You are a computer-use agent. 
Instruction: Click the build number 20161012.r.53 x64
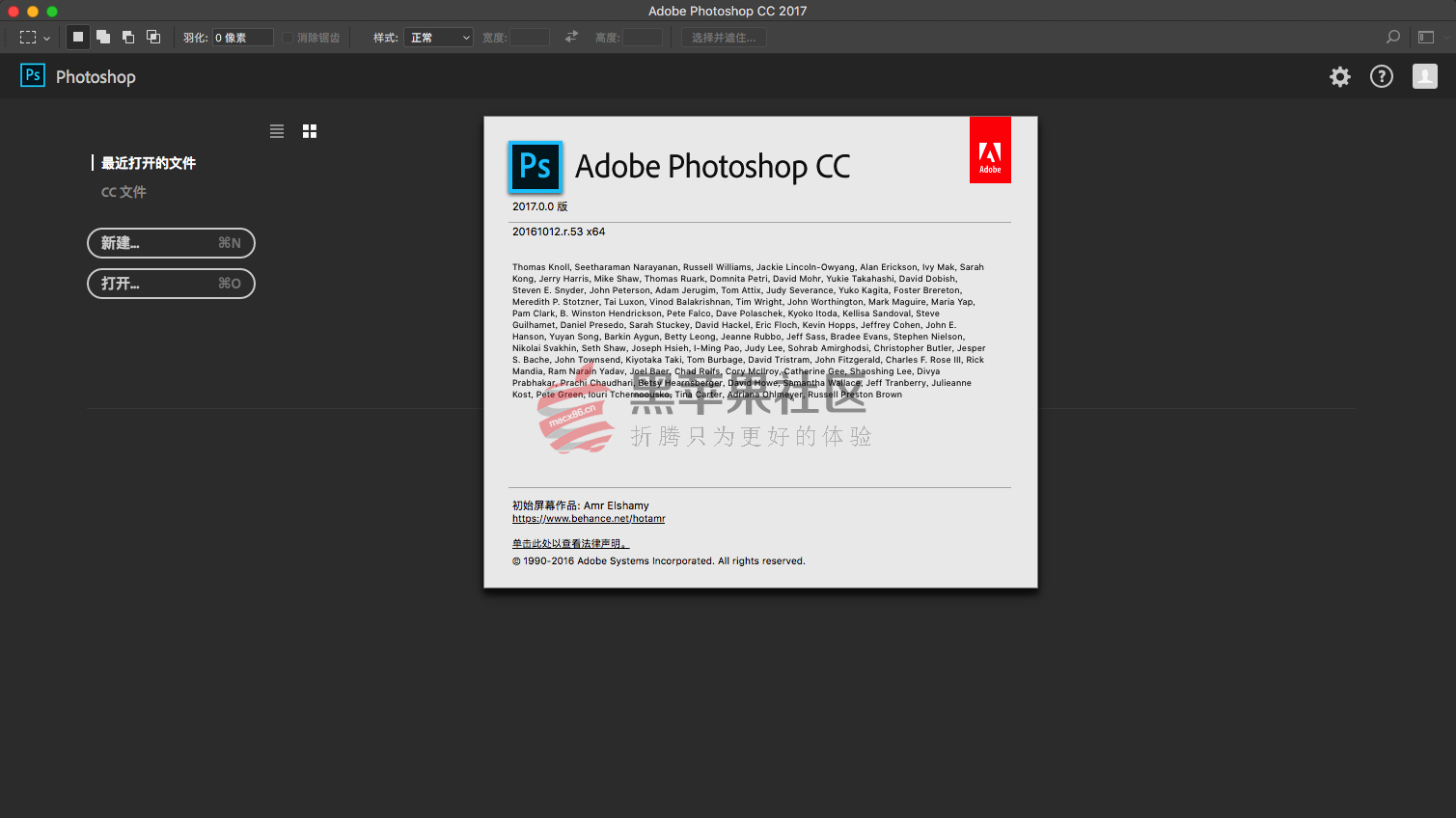pos(559,232)
